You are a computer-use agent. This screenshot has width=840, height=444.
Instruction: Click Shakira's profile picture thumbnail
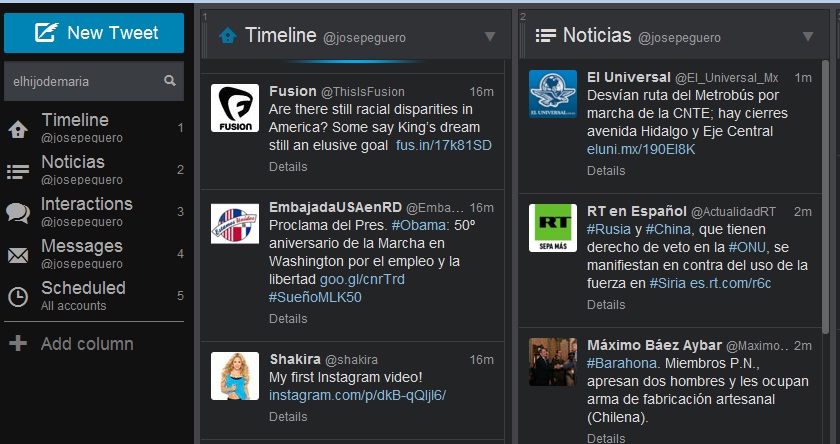pos(235,376)
